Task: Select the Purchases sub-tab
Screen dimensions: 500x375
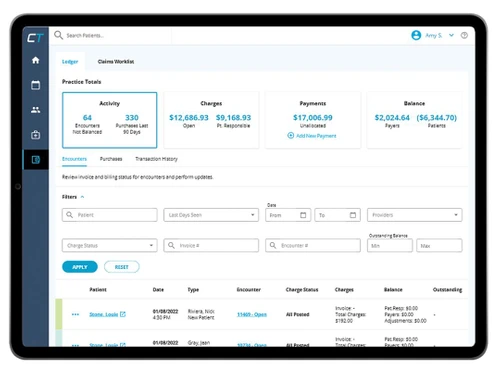Action: (x=111, y=159)
